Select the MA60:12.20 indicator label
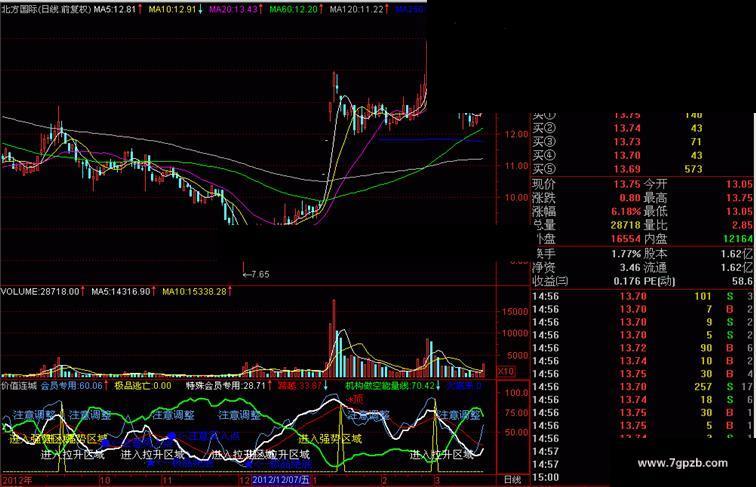Screen dimensions: 756x487 pyautogui.click(x=293, y=9)
